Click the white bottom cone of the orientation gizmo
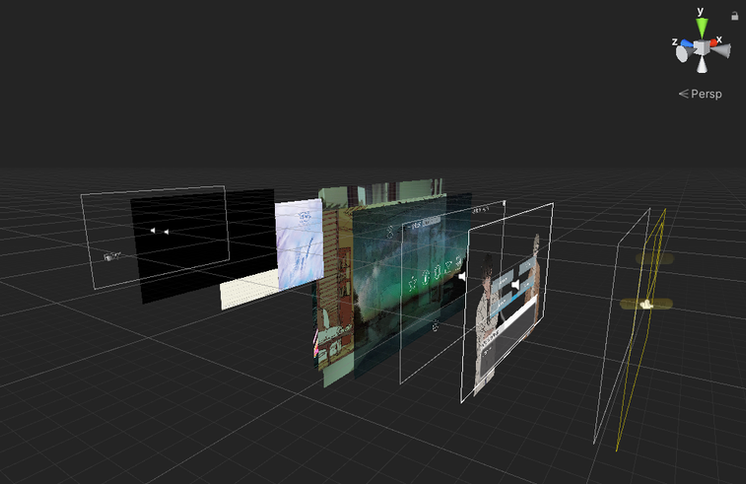This screenshot has height=484, width=746. [x=702, y=65]
